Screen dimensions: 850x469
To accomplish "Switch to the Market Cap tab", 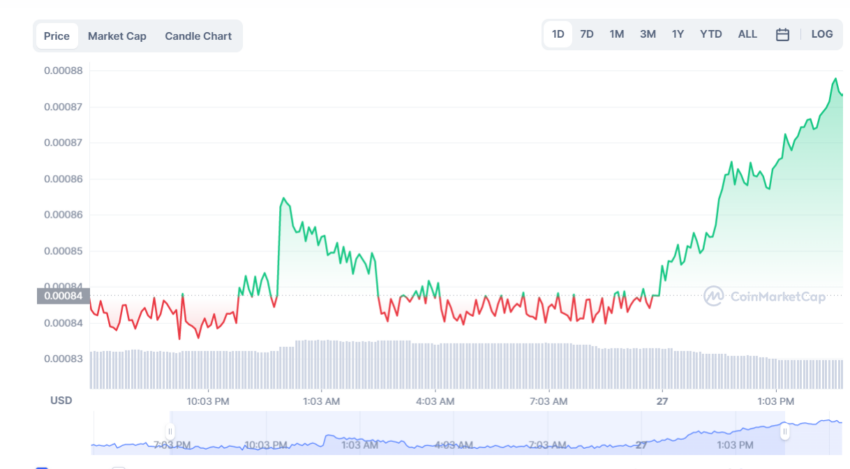I will pyautogui.click(x=117, y=36).
